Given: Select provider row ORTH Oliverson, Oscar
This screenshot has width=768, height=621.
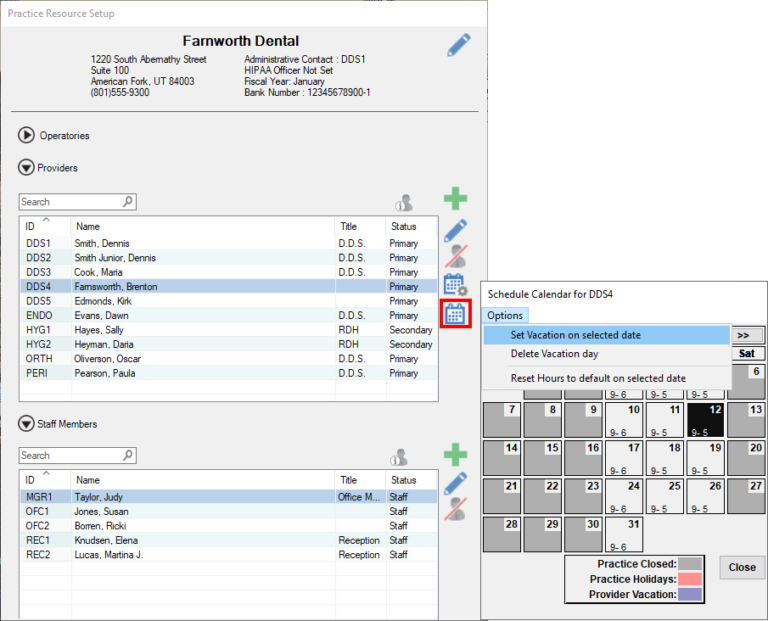Looking at the screenshot, I should [x=229, y=358].
